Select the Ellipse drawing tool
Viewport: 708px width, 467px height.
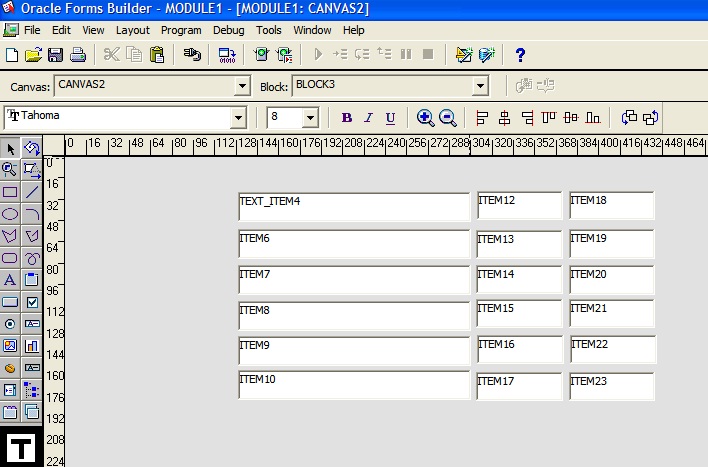pos(10,214)
